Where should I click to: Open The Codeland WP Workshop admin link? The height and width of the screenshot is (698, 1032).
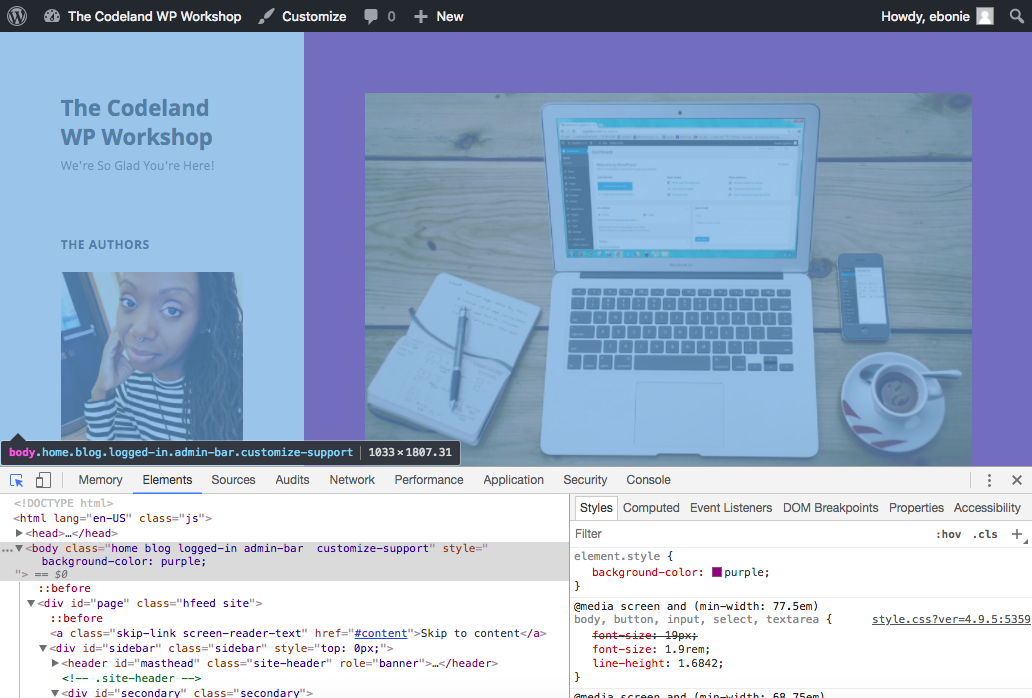154,16
